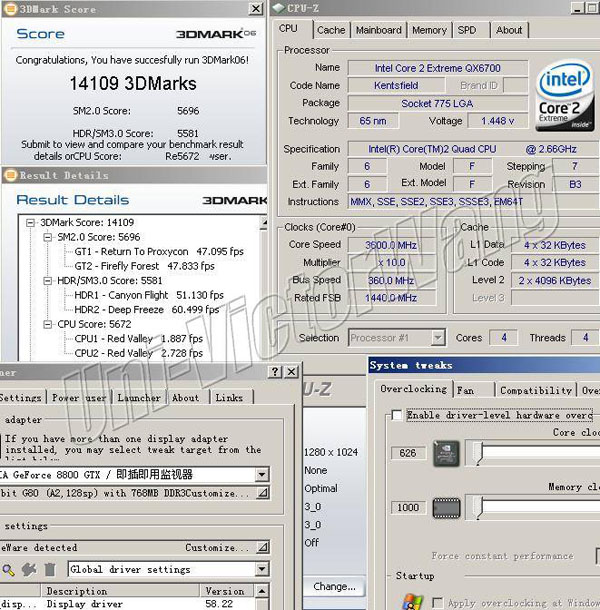Click the memory clock chip icon
This screenshot has width=600, height=610.
tap(446, 508)
